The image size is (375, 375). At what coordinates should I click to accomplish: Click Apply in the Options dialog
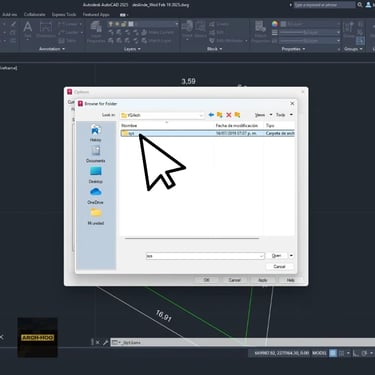263,280
